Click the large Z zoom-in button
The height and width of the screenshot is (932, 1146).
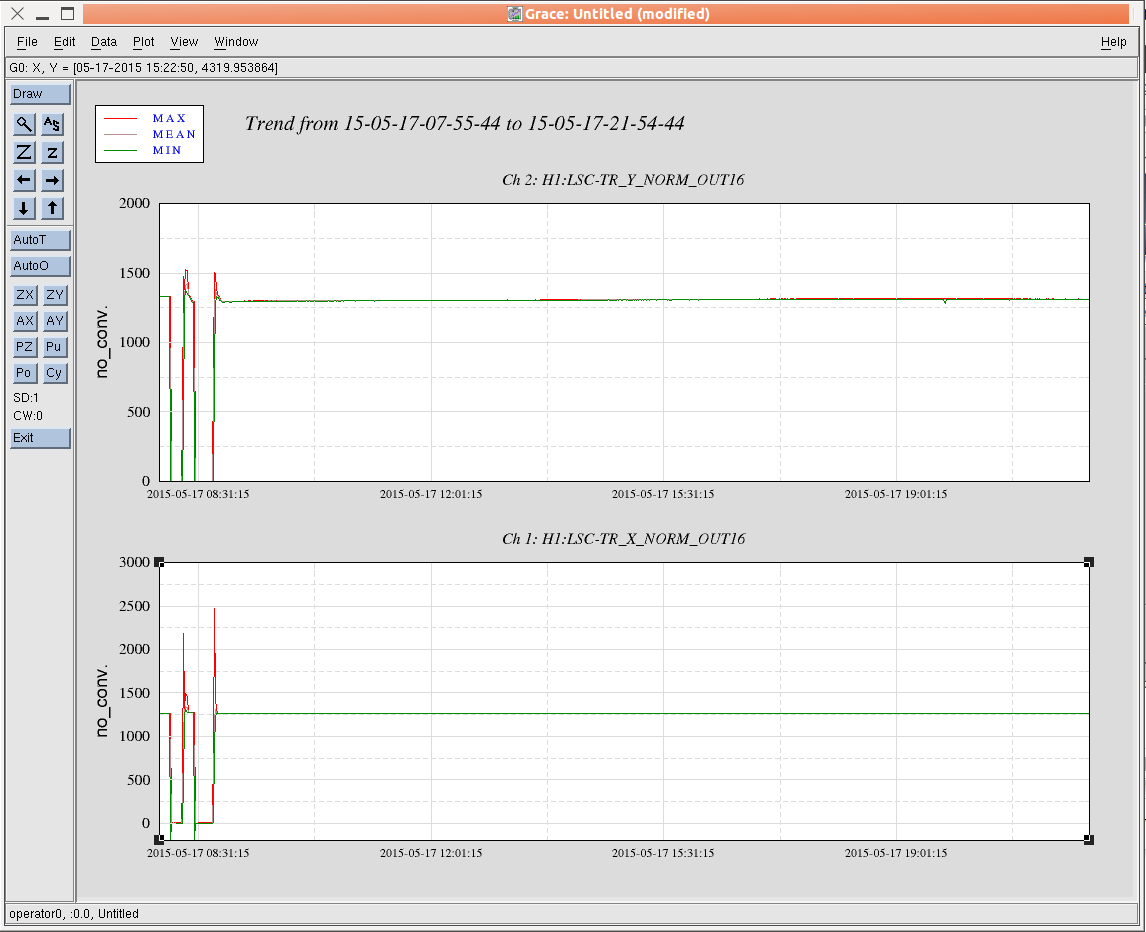pyautogui.click(x=24, y=152)
